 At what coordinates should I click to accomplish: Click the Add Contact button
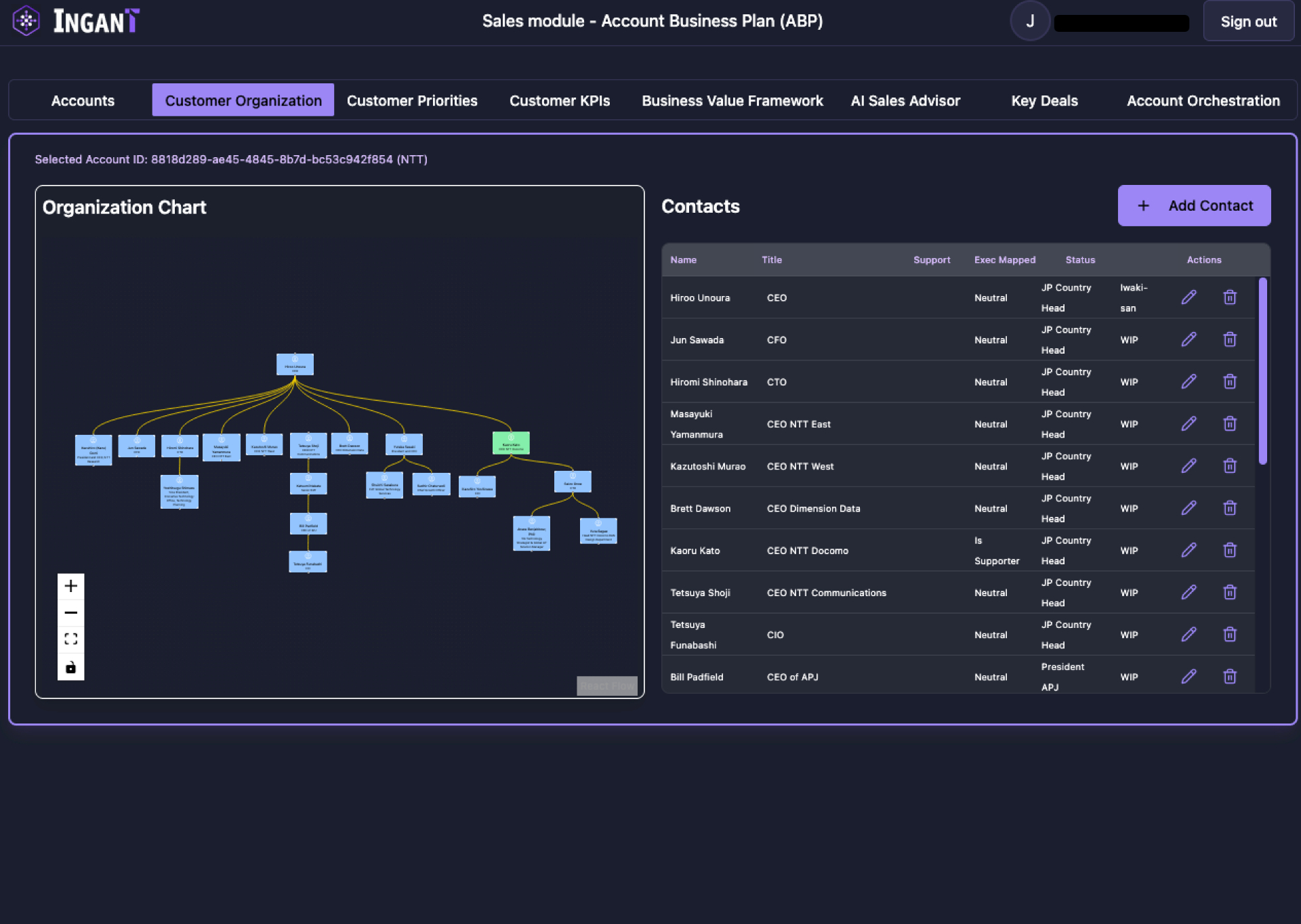[x=1194, y=205]
